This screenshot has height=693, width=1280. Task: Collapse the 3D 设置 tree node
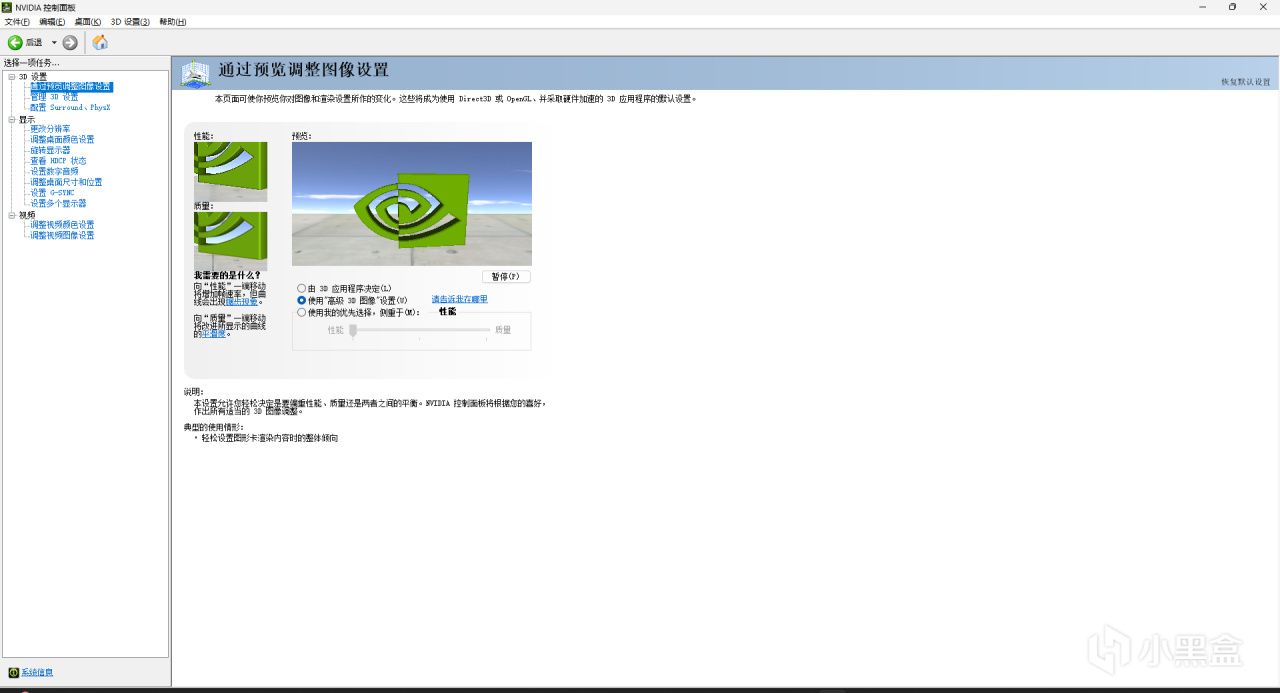12,76
